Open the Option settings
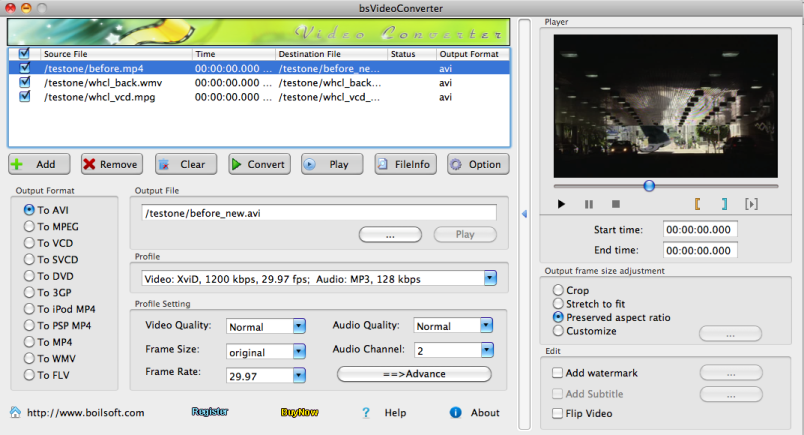This screenshot has width=804, height=435. [478, 165]
